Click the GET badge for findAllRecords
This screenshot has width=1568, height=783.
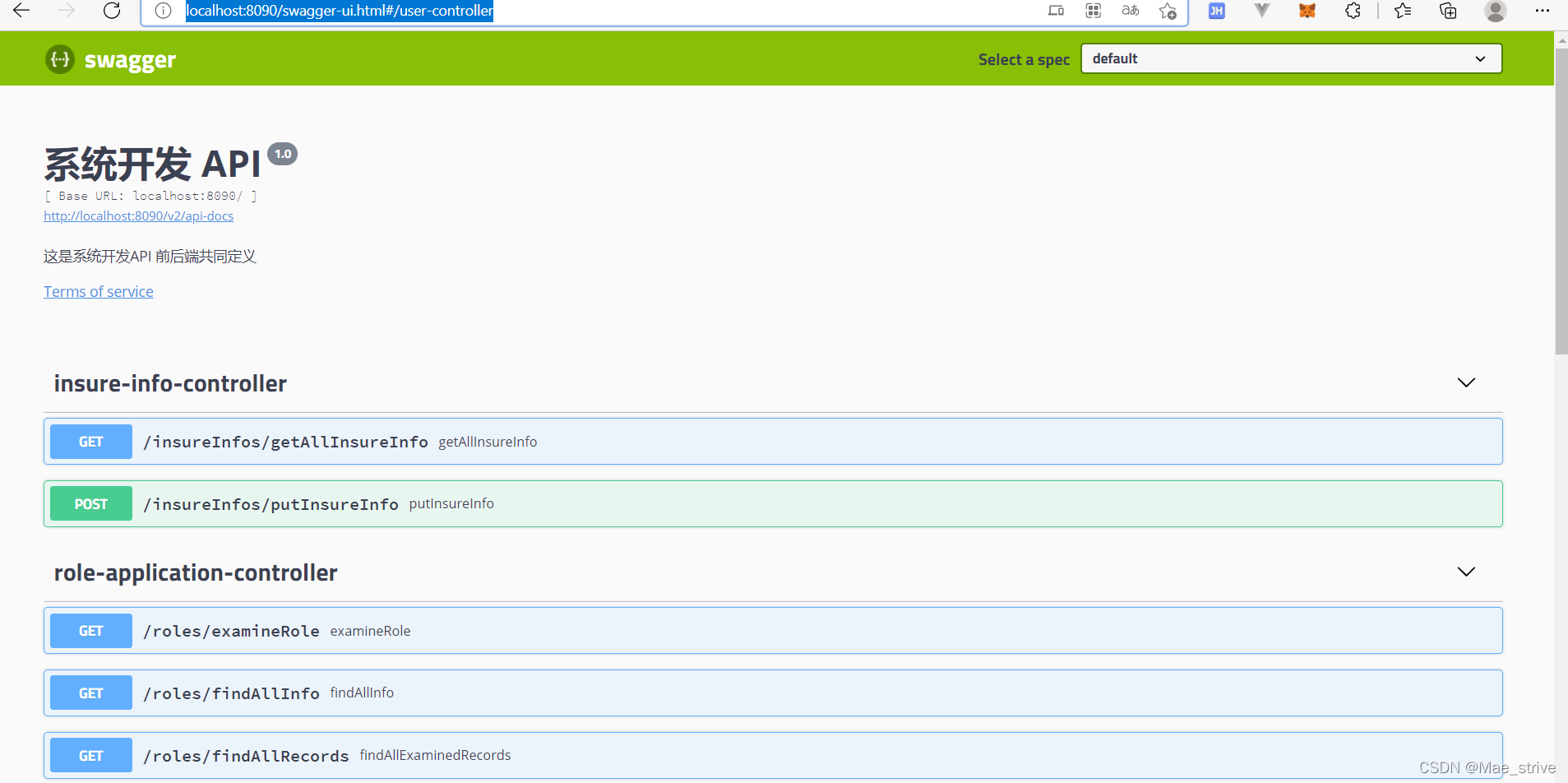pos(91,756)
